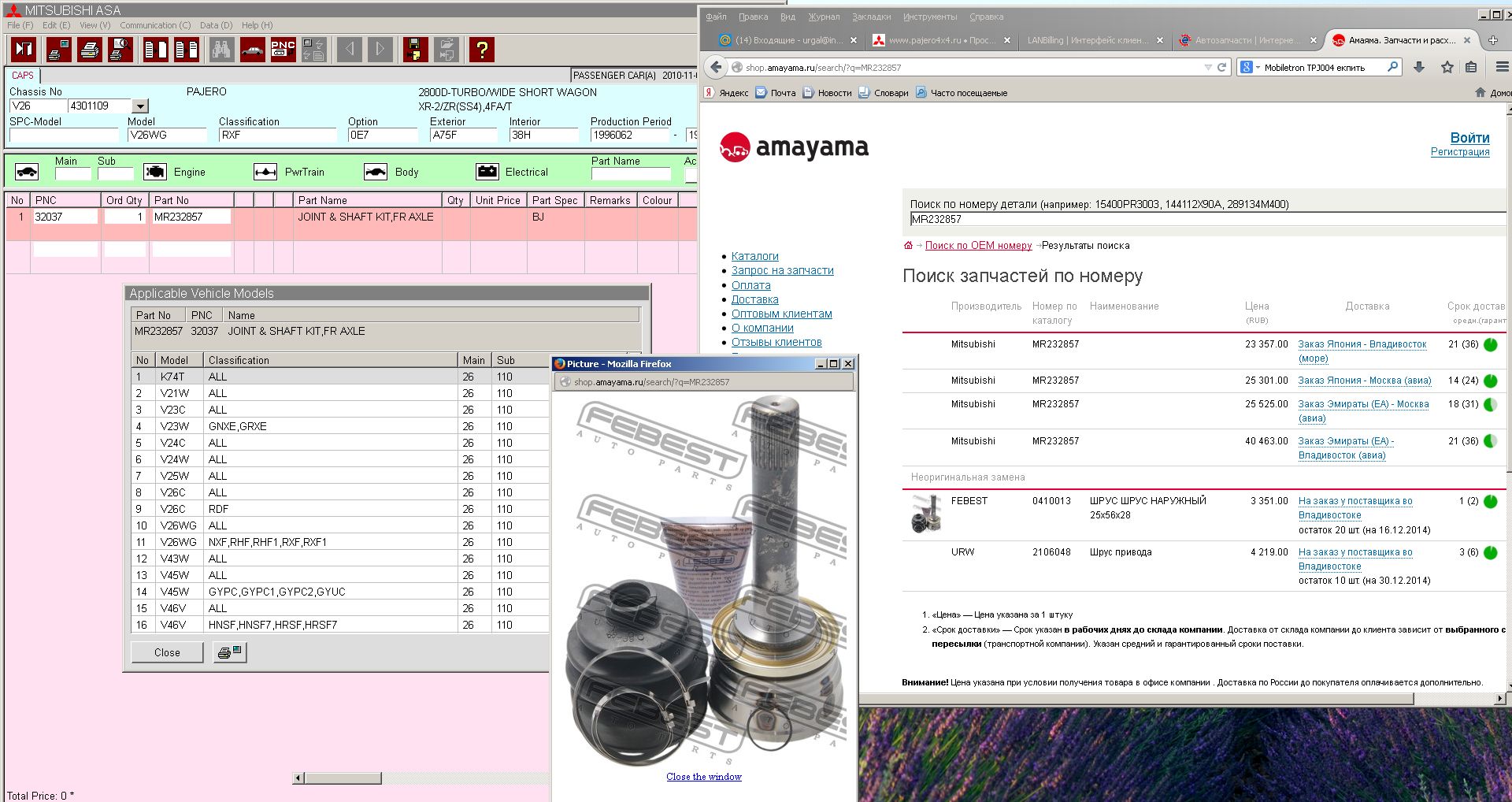The image size is (1512, 802).
Task: Click the Войти login link
Action: (1469, 138)
